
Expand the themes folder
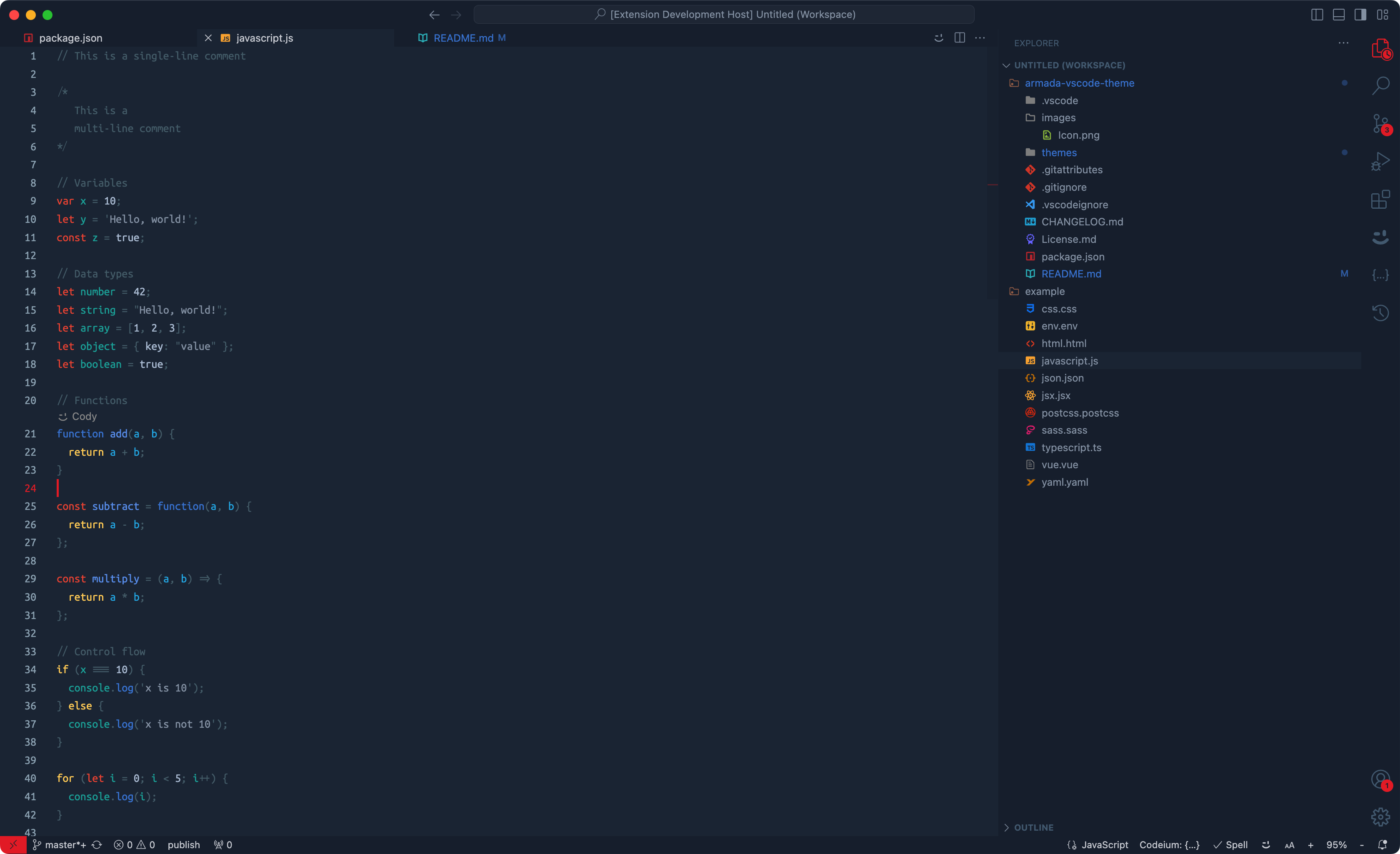coord(1058,152)
